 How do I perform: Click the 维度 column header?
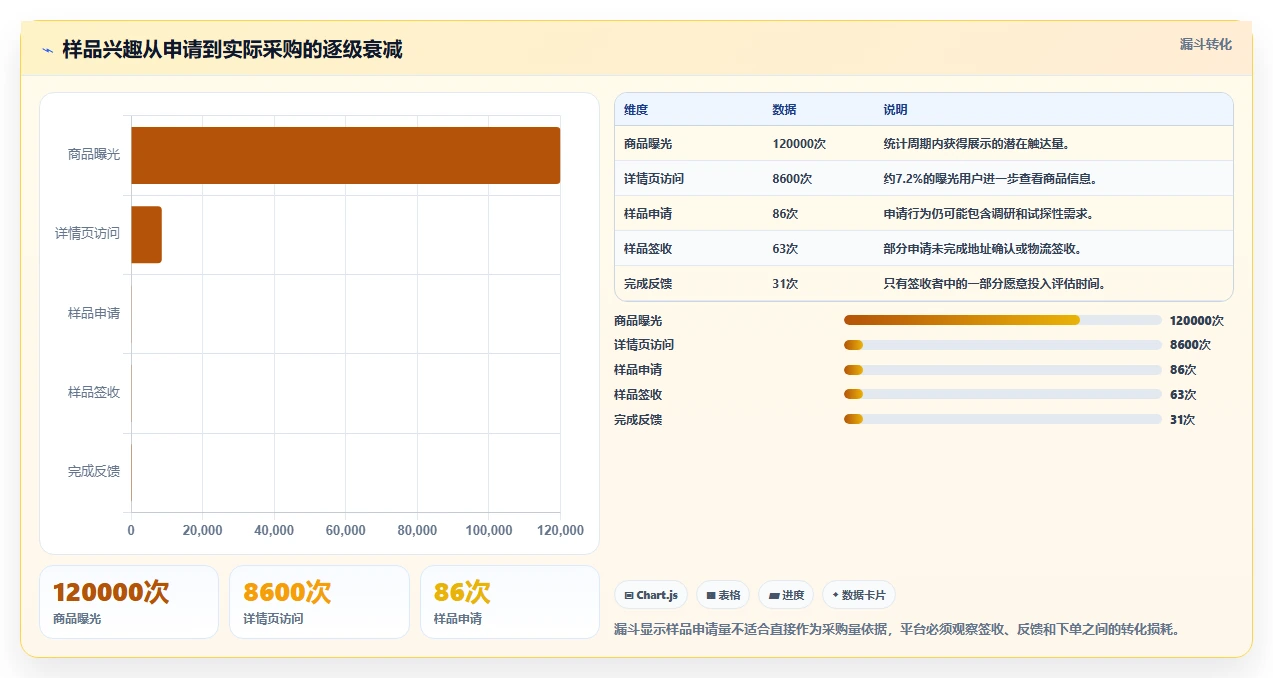pyautogui.click(x=636, y=110)
